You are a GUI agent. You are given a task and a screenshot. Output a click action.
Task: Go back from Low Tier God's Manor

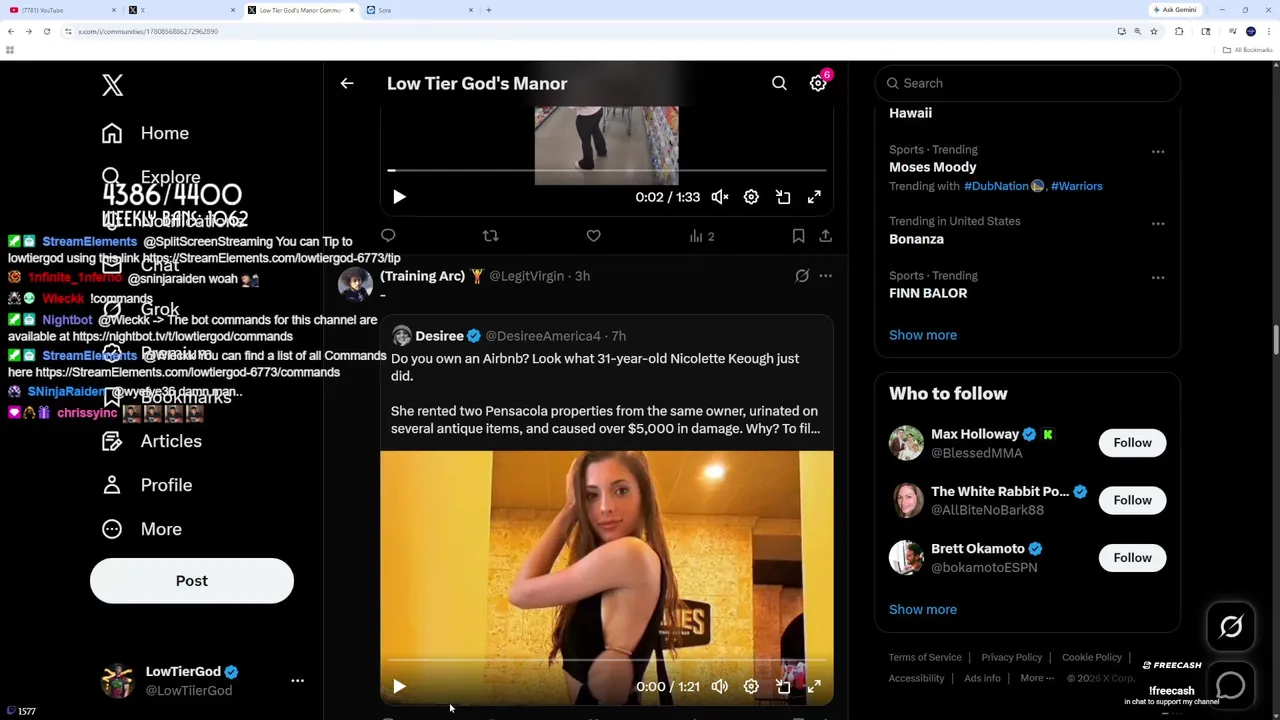click(x=347, y=84)
